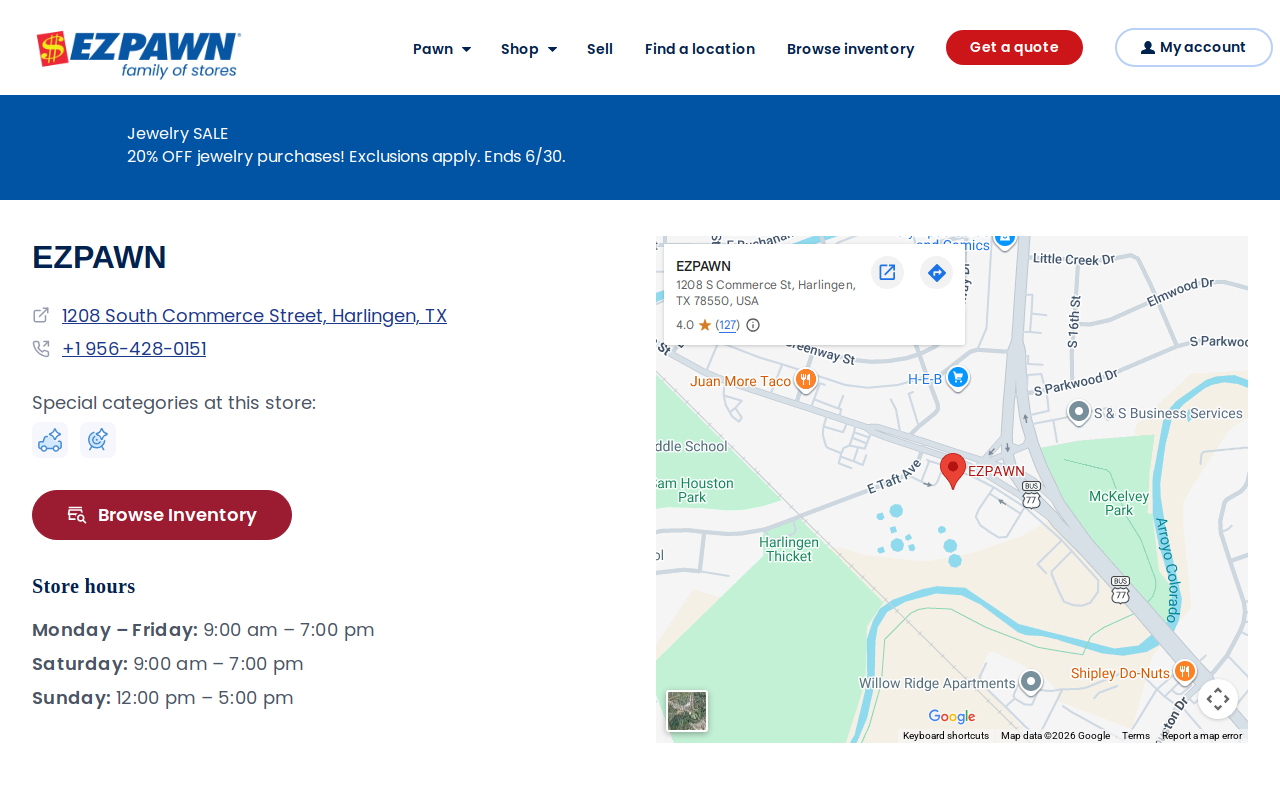
Task: Click the red Get a quote button
Action: pos(1014,48)
